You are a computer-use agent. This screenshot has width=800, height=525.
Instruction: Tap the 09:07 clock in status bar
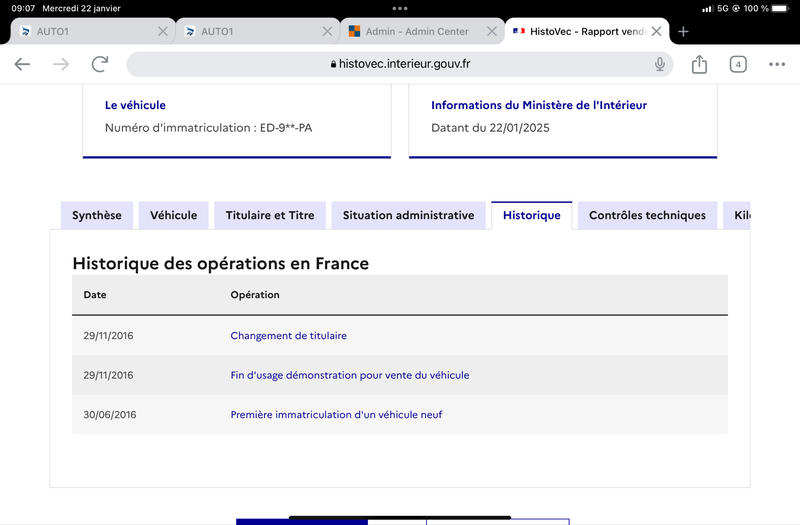coord(23,9)
